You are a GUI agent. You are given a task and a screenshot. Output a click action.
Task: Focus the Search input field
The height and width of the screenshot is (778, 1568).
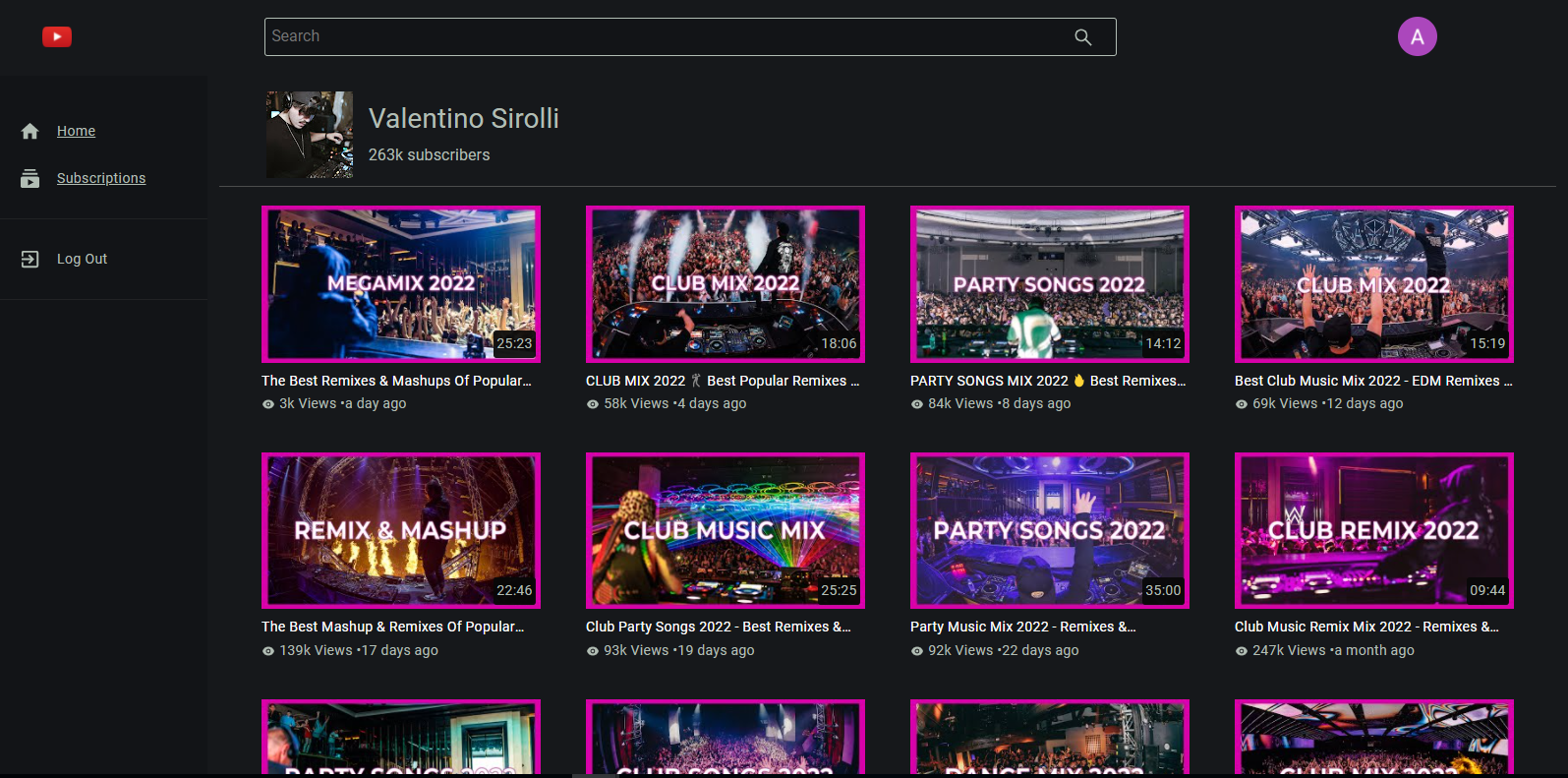pyautogui.click(x=690, y=36)
